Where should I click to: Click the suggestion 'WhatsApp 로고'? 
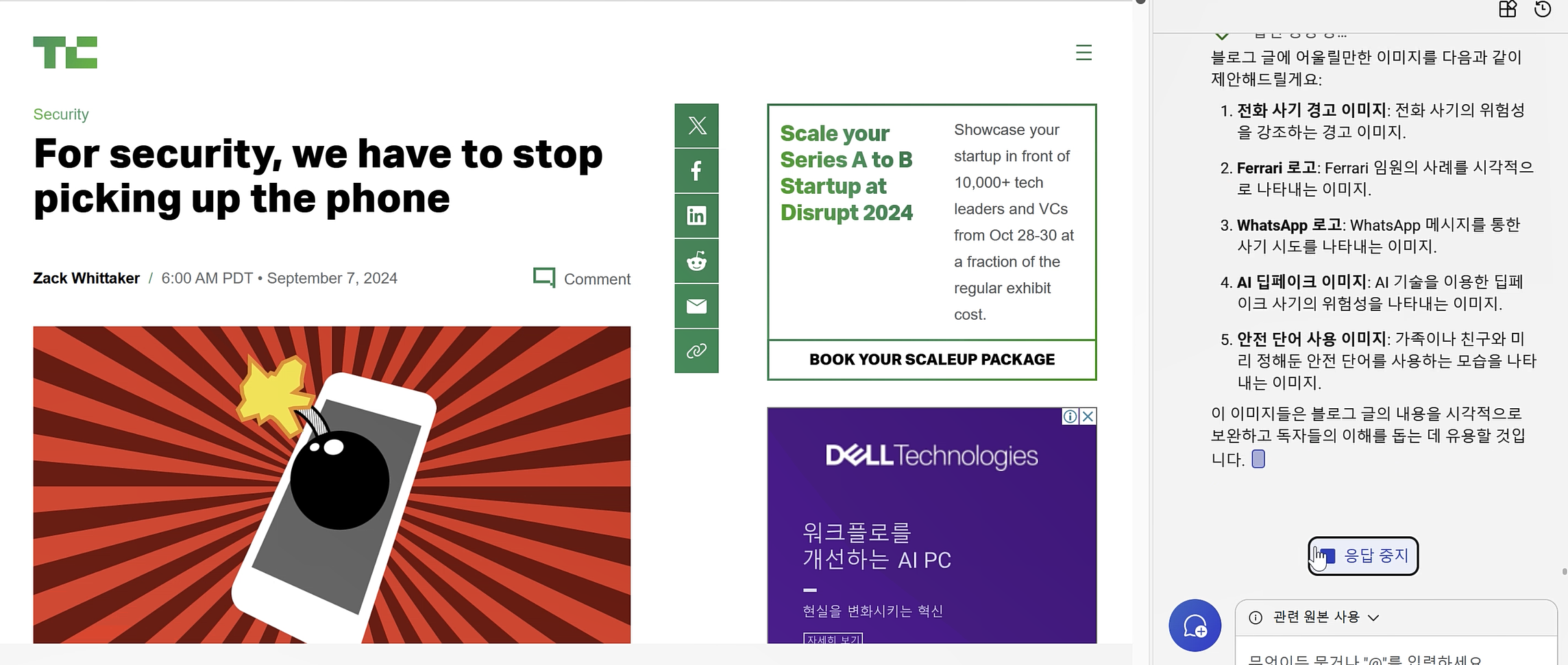1289,225
